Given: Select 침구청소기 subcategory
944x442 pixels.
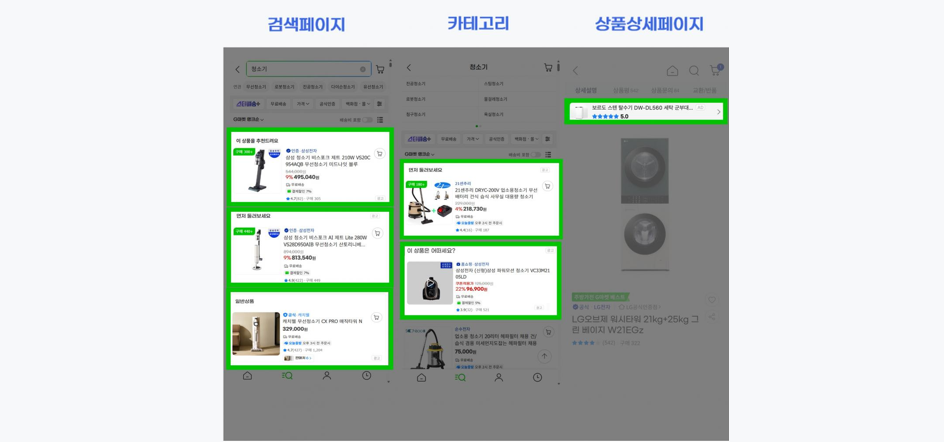Looking at the screenshot, I should point(415,114).
